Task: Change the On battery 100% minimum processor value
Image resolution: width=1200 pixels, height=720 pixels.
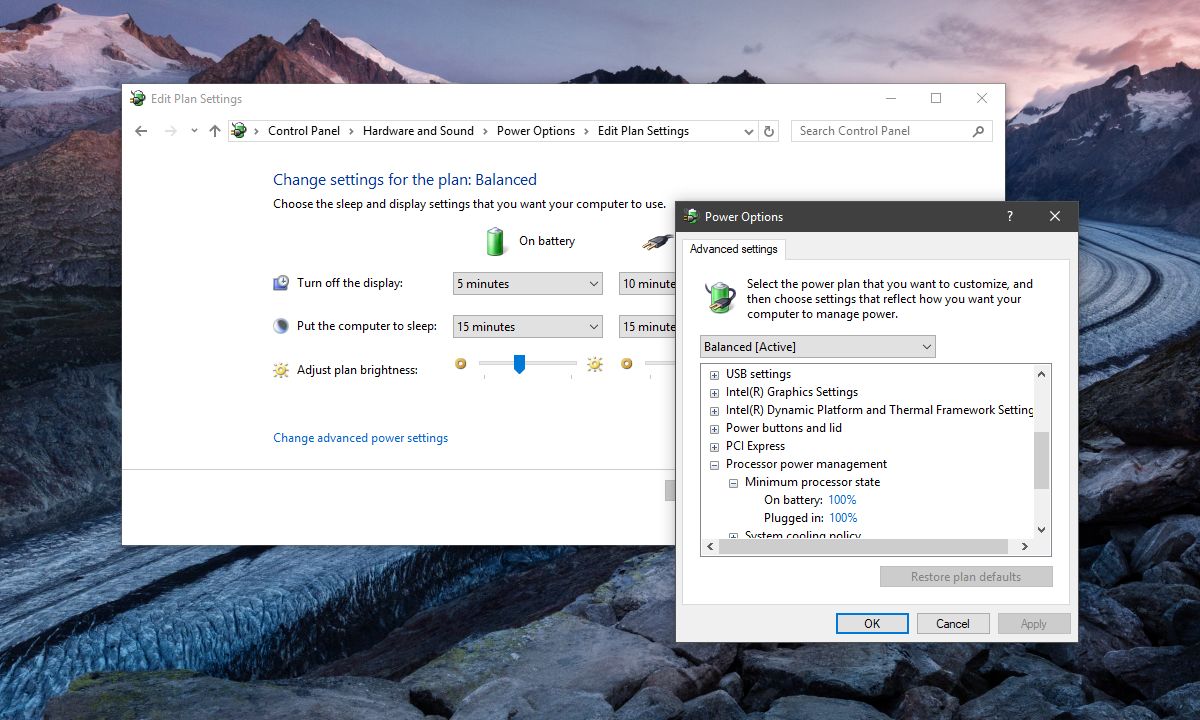Action: click(842, 499)
